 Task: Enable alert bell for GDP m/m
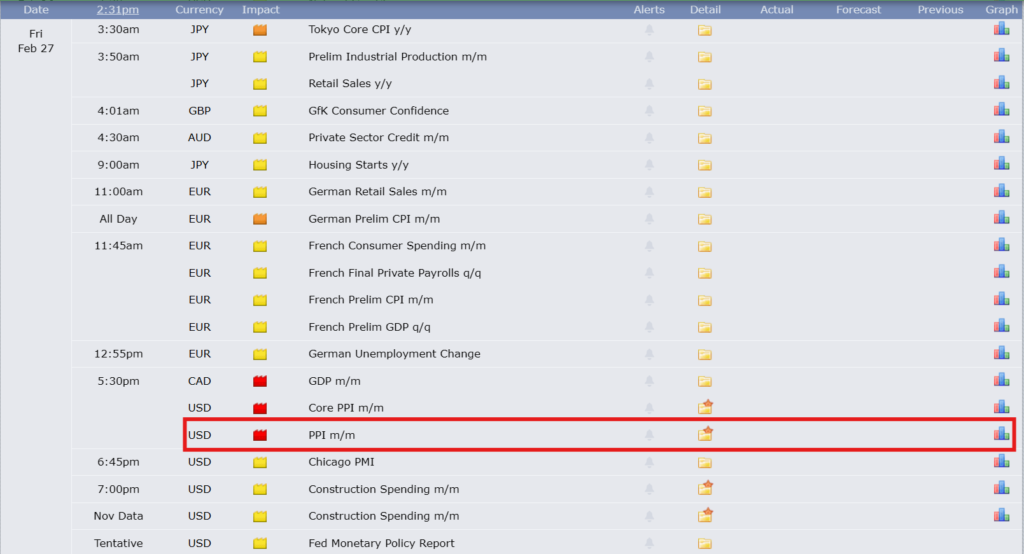tap(649, 381)
